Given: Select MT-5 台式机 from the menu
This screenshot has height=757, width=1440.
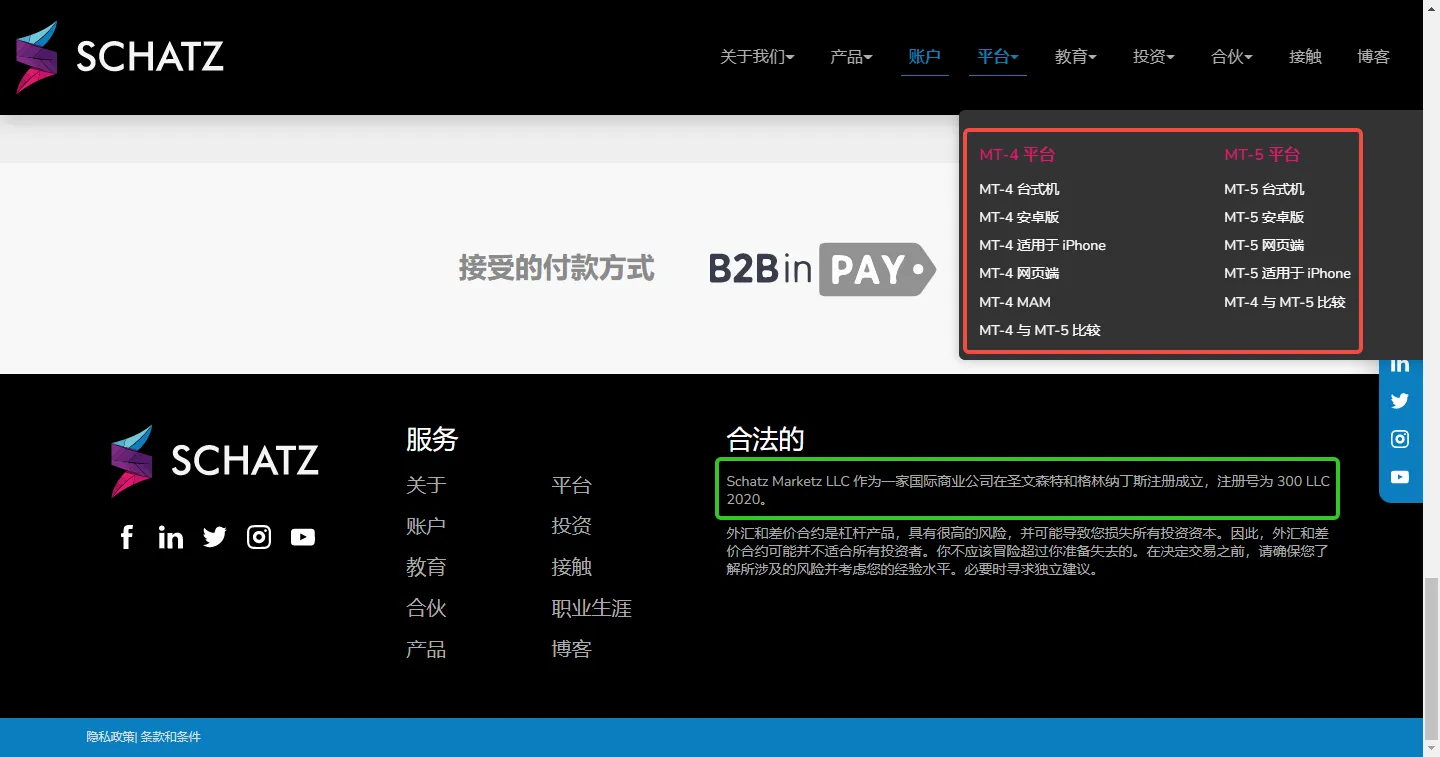Looking at the screenshot, I should (1264, 189).
